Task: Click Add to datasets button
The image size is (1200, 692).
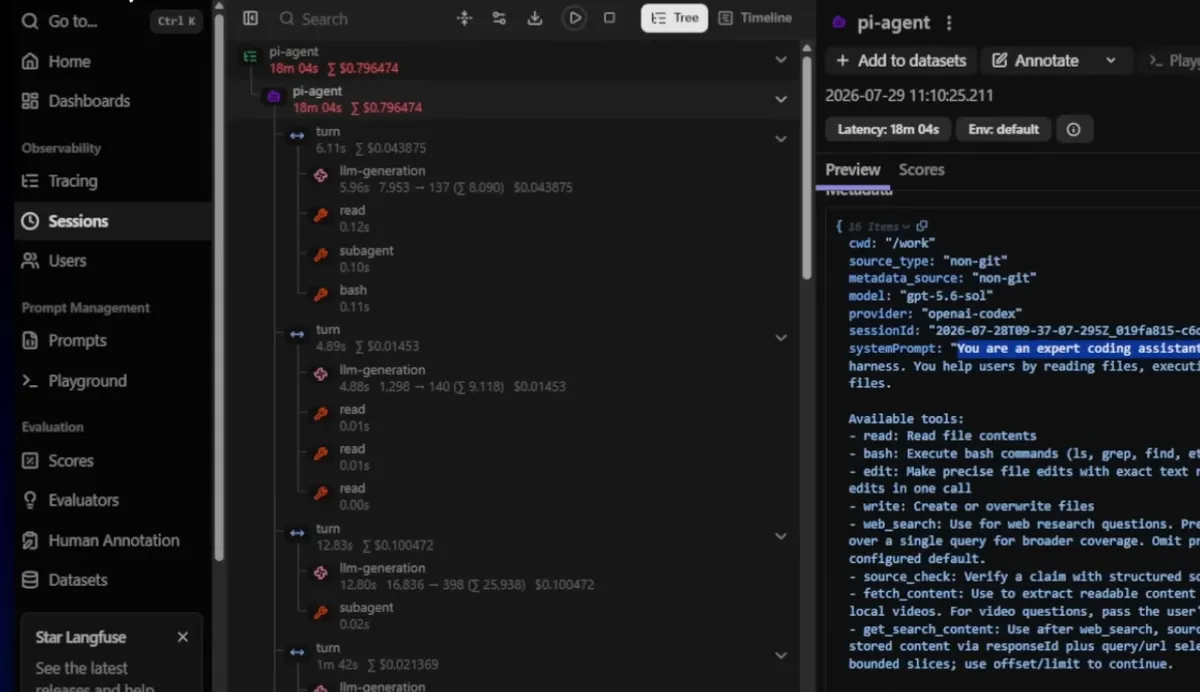Action: (900, 61)
